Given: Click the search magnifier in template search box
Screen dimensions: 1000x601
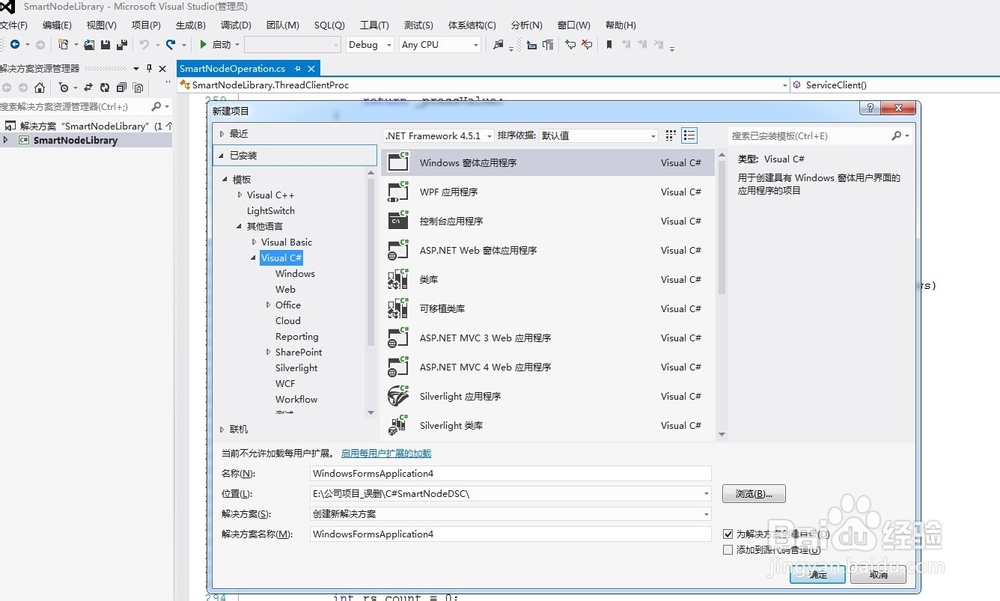Looking at the screenshot, I should (897, 135).
